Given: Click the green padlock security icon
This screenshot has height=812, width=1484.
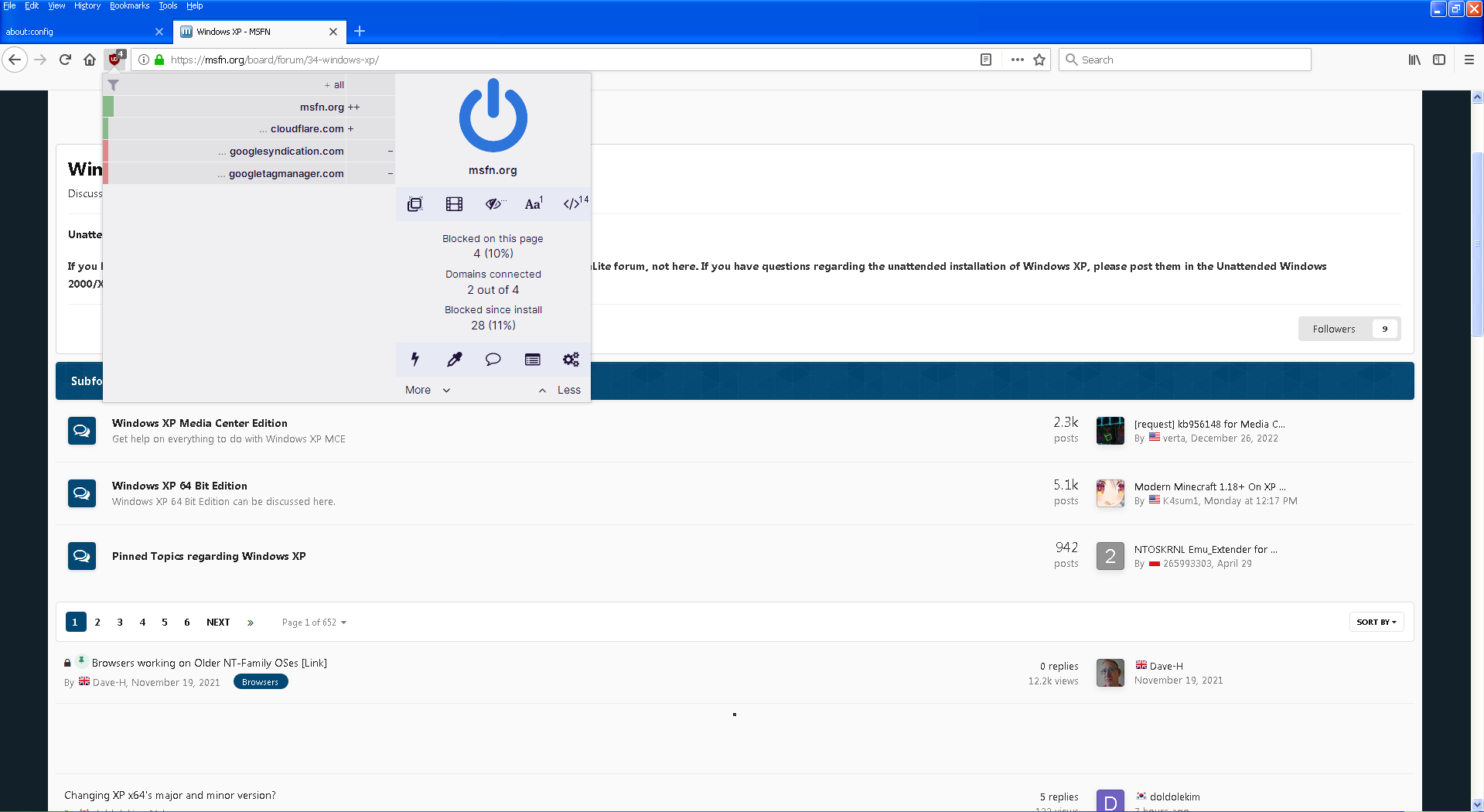Looking at the screenshot, I should (159, 60).
